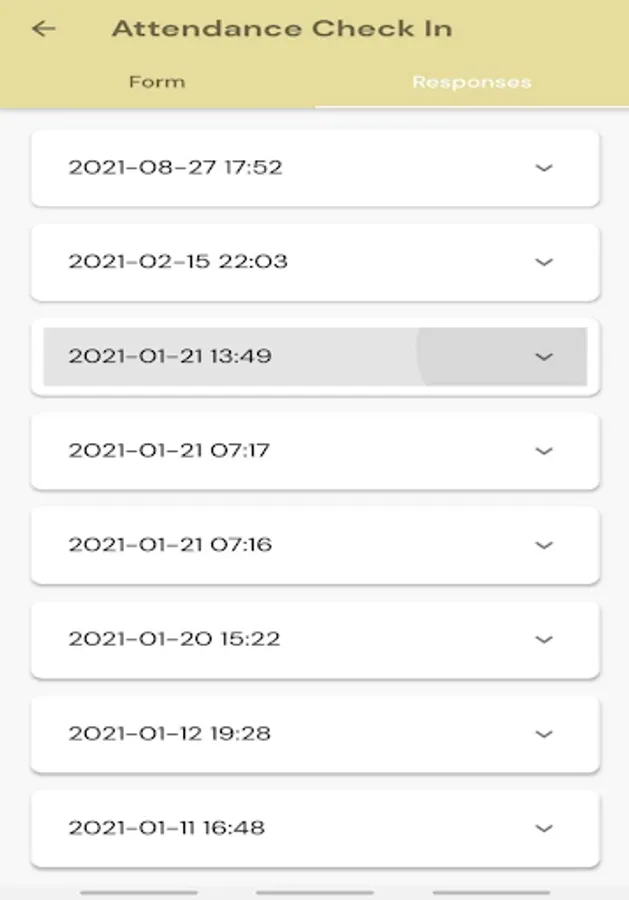Open the 2021-01-21 07:17 response entry

click(315, 451)
